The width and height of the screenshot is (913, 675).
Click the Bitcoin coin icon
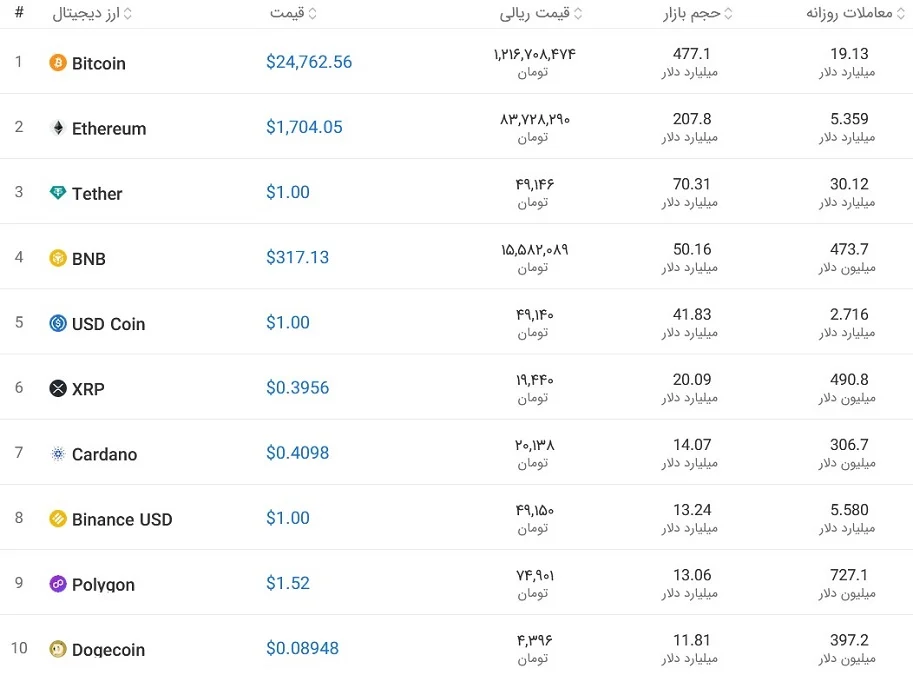[58, 62]
